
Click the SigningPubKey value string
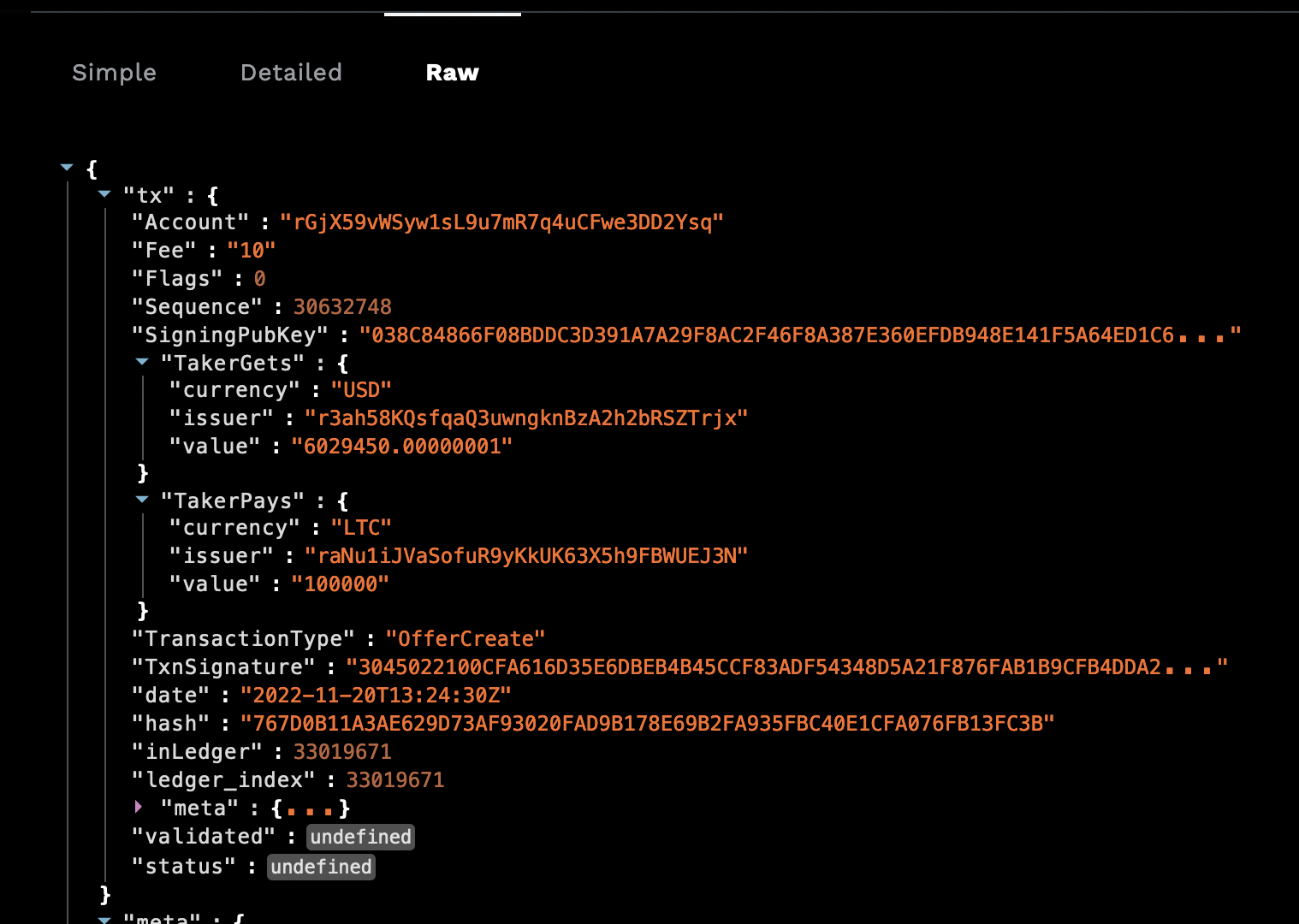point(799,335)
